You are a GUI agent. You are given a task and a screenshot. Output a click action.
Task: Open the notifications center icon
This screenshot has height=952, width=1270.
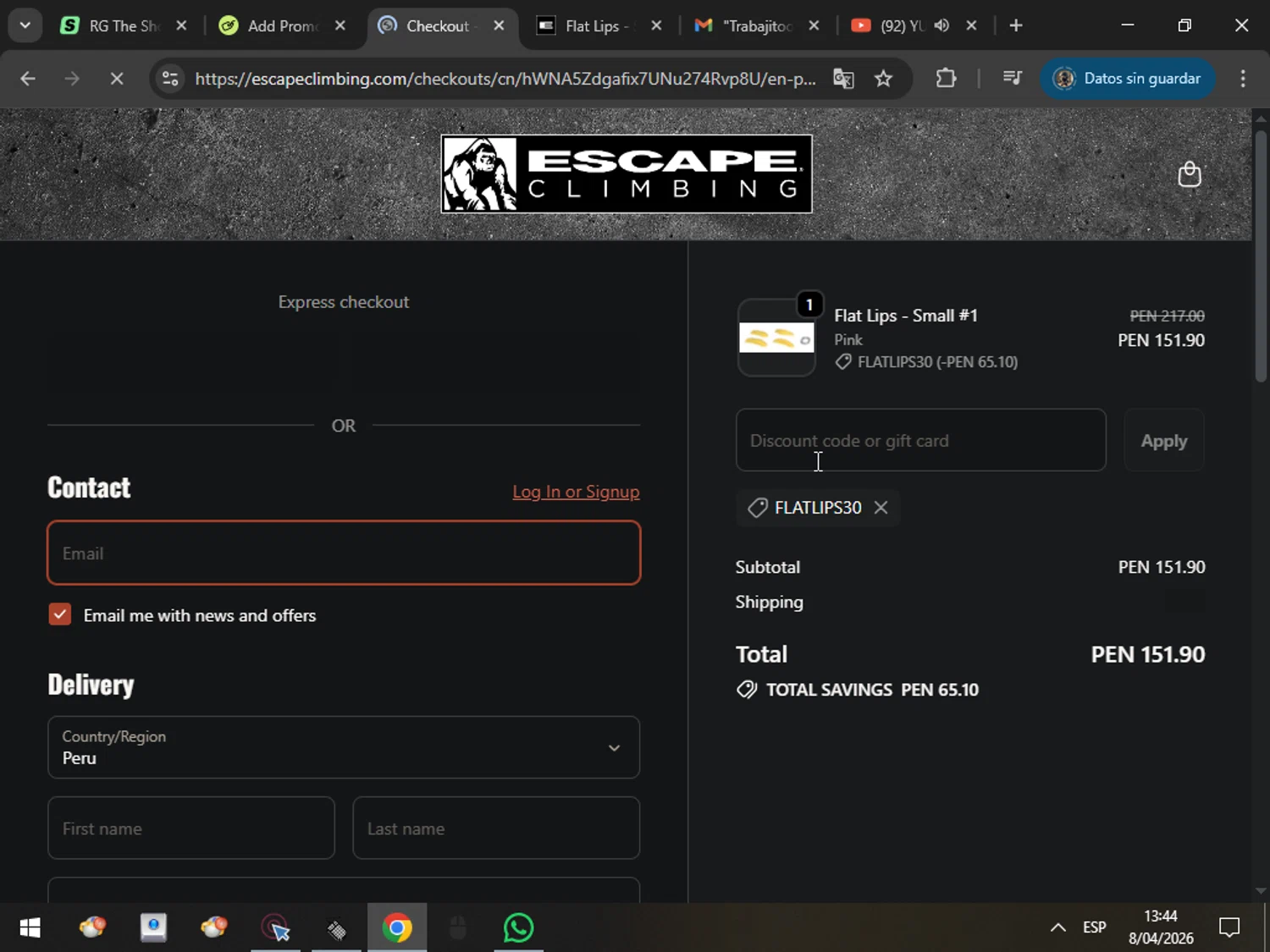coord(1229,927)
